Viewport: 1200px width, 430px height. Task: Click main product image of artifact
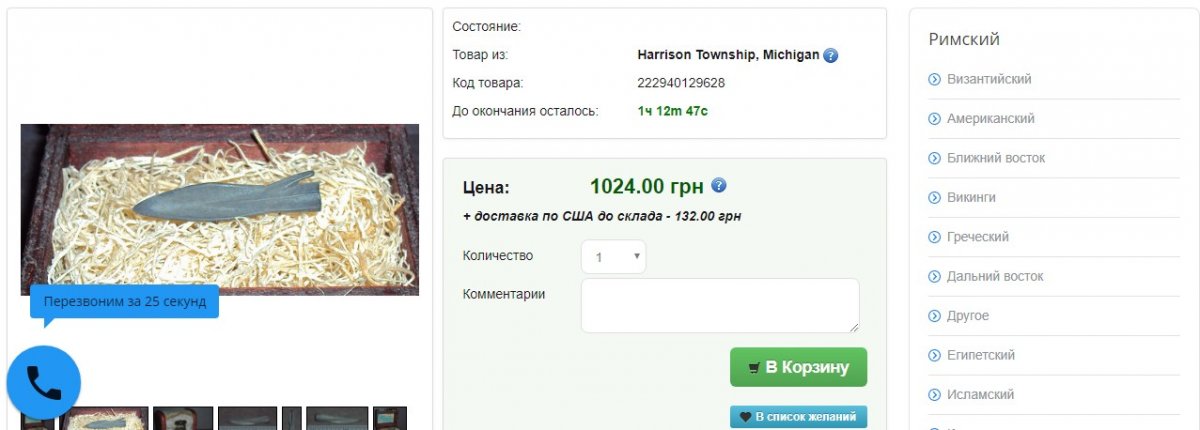click(220, 209)
